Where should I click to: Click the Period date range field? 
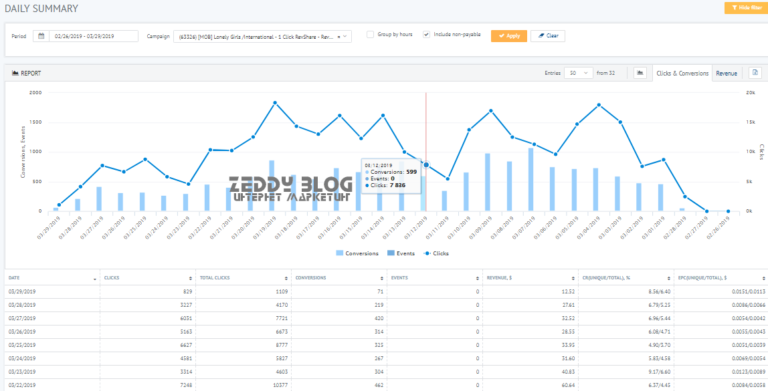pos(94,36)
